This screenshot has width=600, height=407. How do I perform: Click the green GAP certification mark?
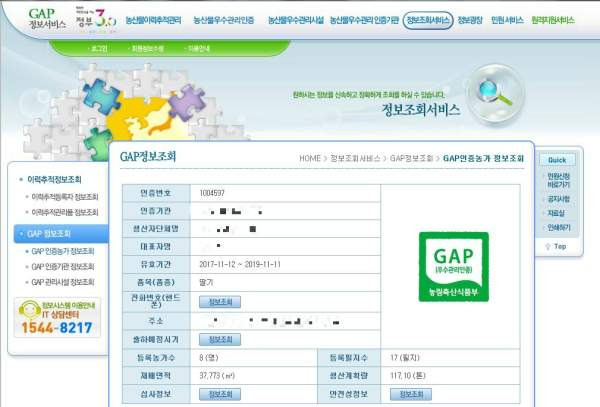(x=453, y=267)
